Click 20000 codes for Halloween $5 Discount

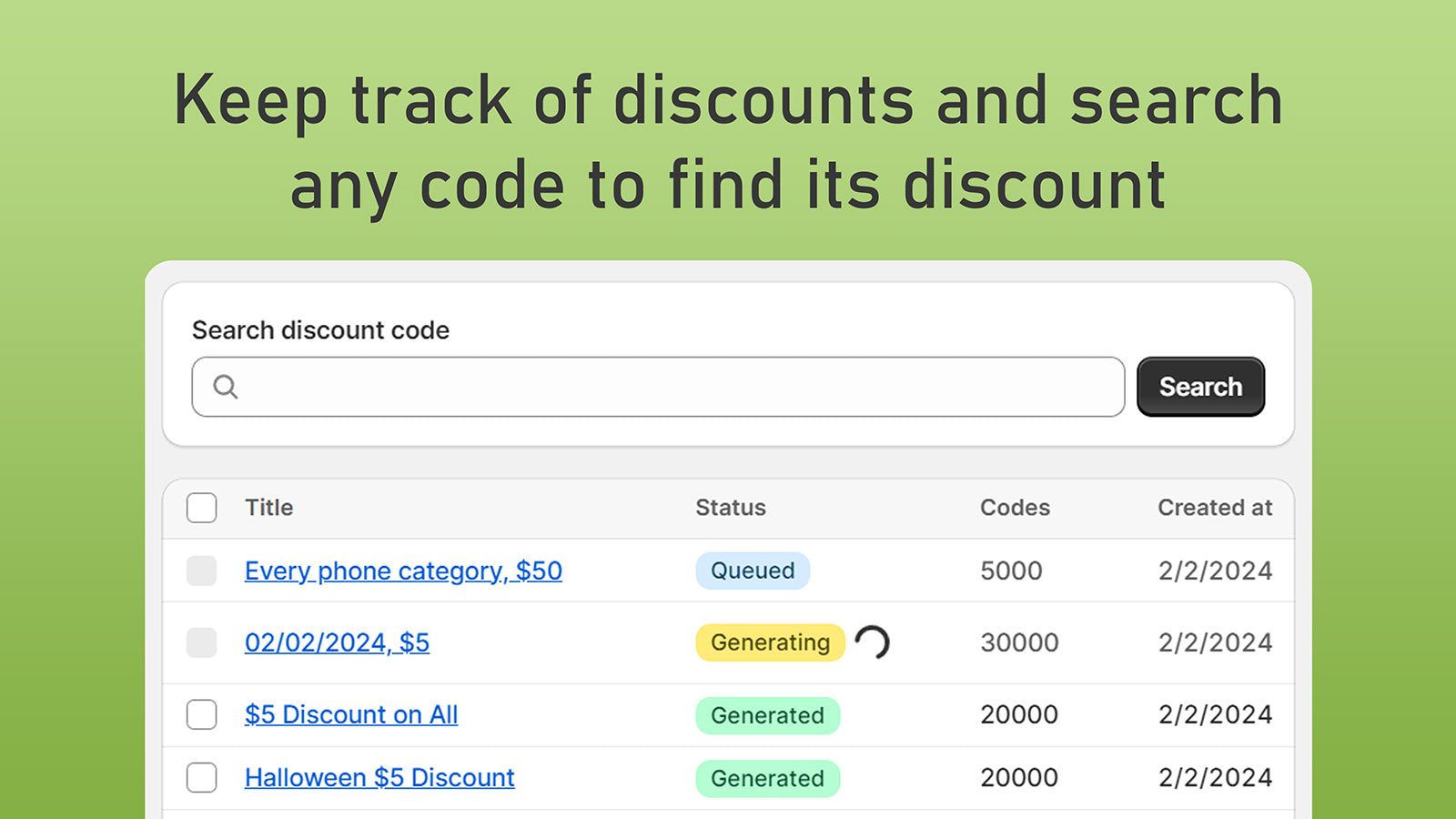(x=1019, y=777)
